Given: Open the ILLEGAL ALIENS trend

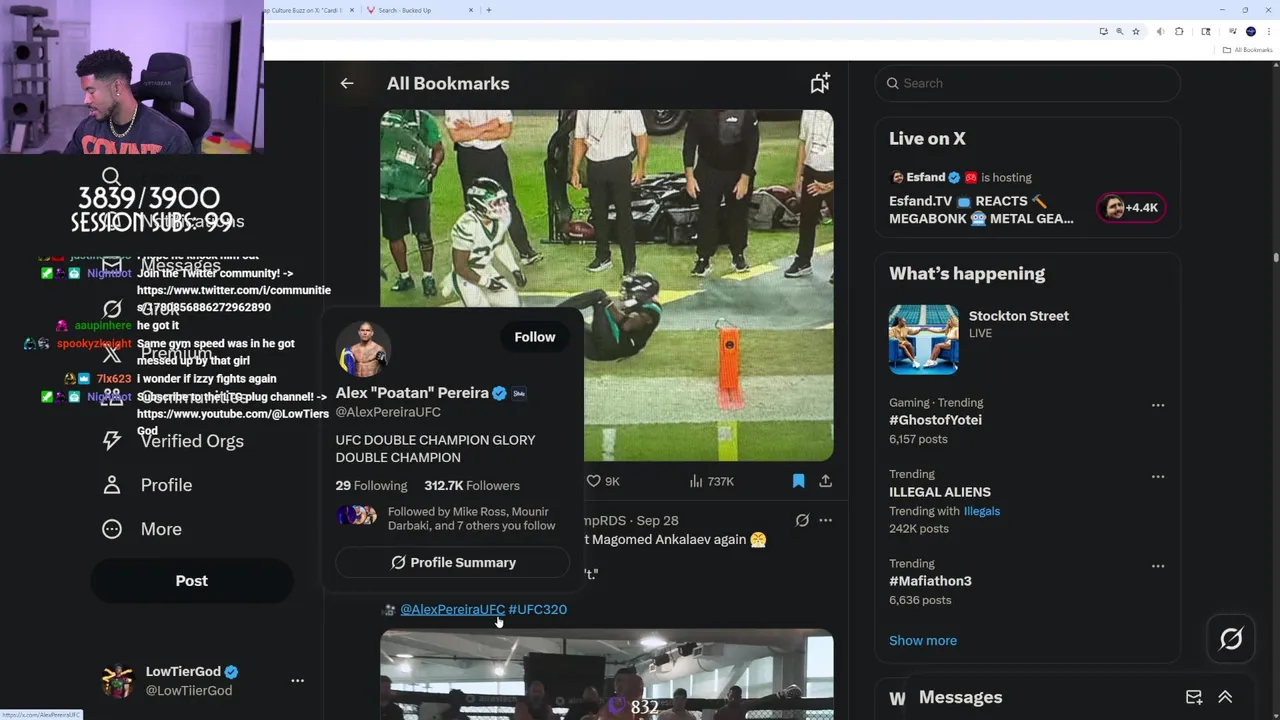Looking at the screenshot, I should [x=940, y=492].
